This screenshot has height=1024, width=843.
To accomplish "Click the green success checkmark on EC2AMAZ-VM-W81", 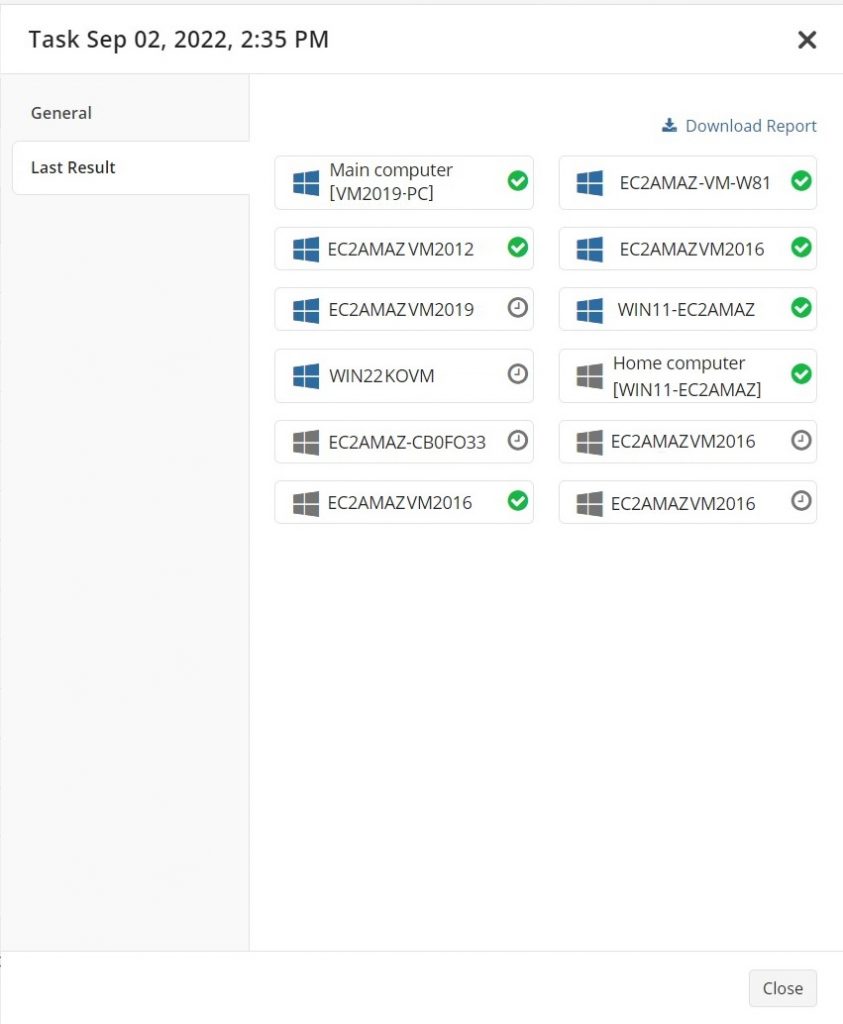I will pos(800,182).
